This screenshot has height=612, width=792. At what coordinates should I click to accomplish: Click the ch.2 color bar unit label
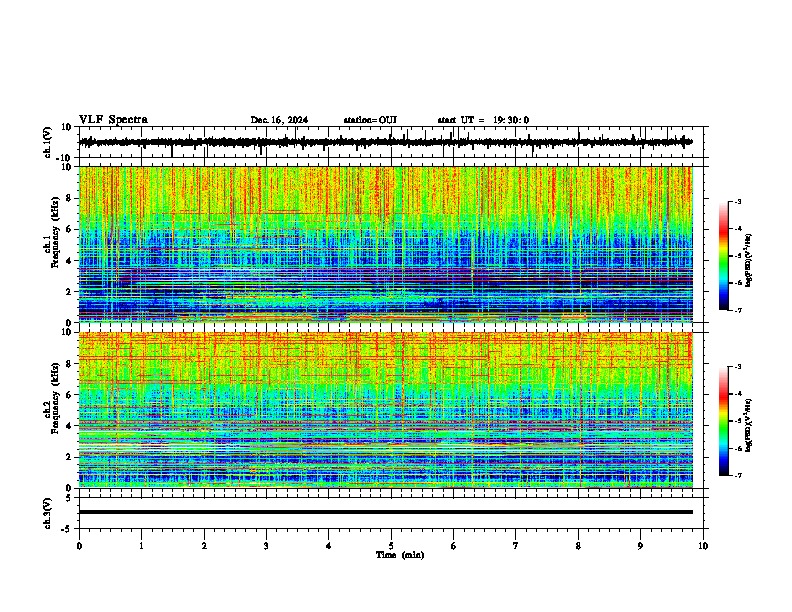tap(749, 425)
